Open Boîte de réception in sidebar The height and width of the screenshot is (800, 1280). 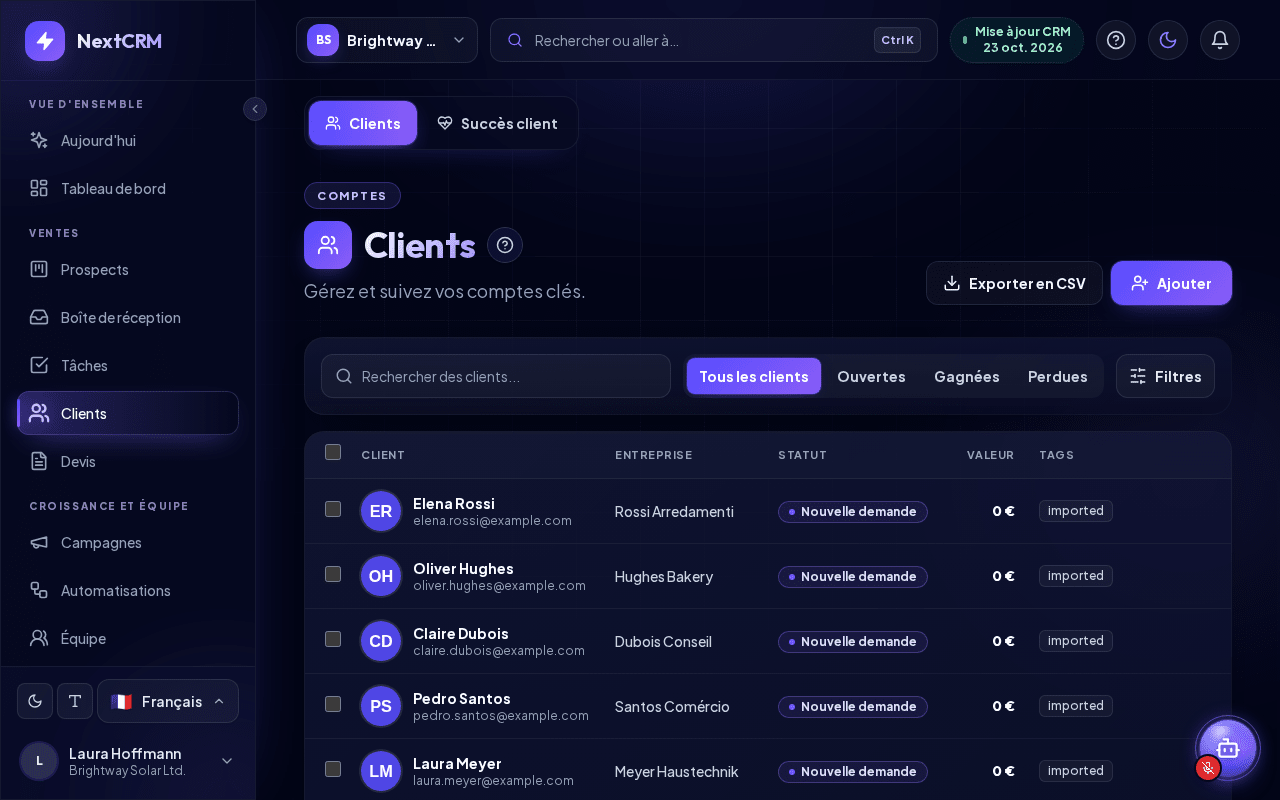click(128, 317)
